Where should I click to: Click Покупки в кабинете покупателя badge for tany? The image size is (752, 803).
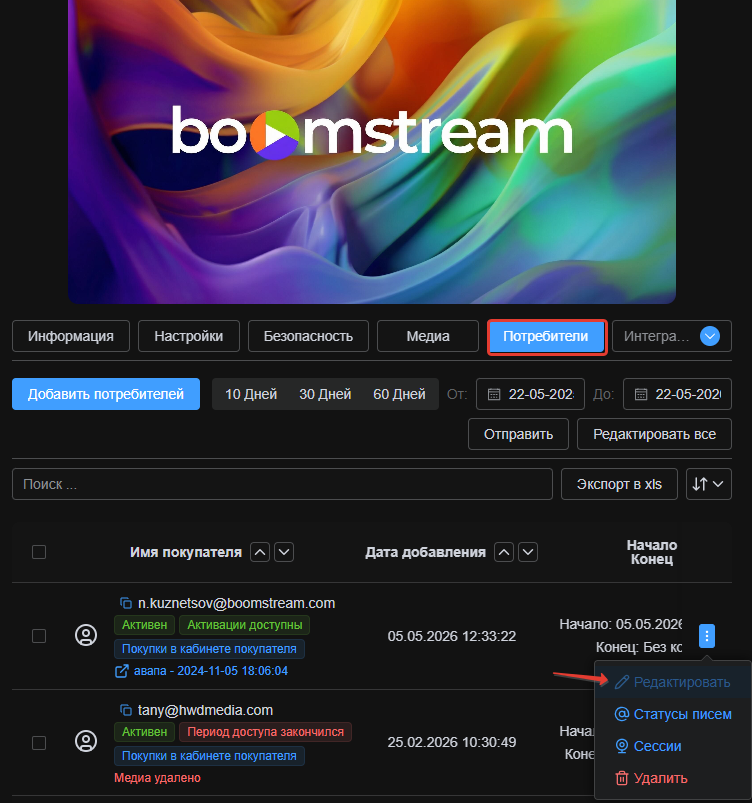coord(210,756)
